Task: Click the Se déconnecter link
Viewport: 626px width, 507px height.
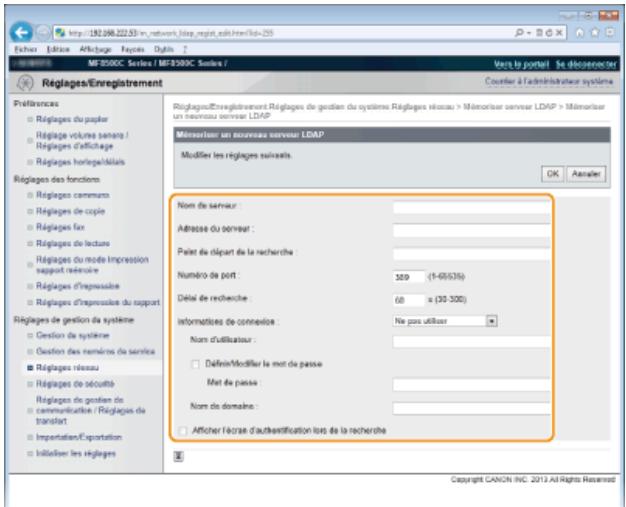Action: (x=586, y=64)
